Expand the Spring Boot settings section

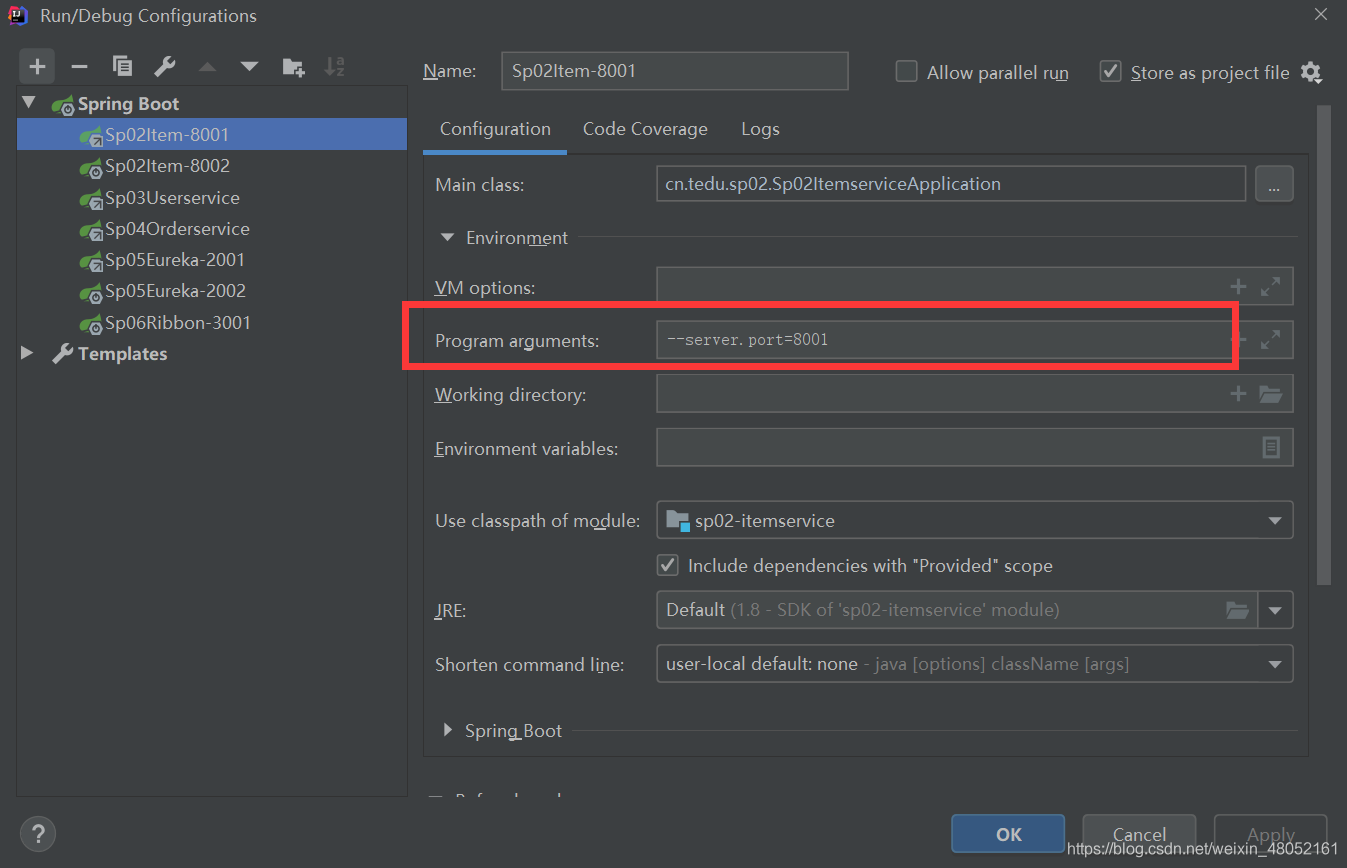coord(447,730)
